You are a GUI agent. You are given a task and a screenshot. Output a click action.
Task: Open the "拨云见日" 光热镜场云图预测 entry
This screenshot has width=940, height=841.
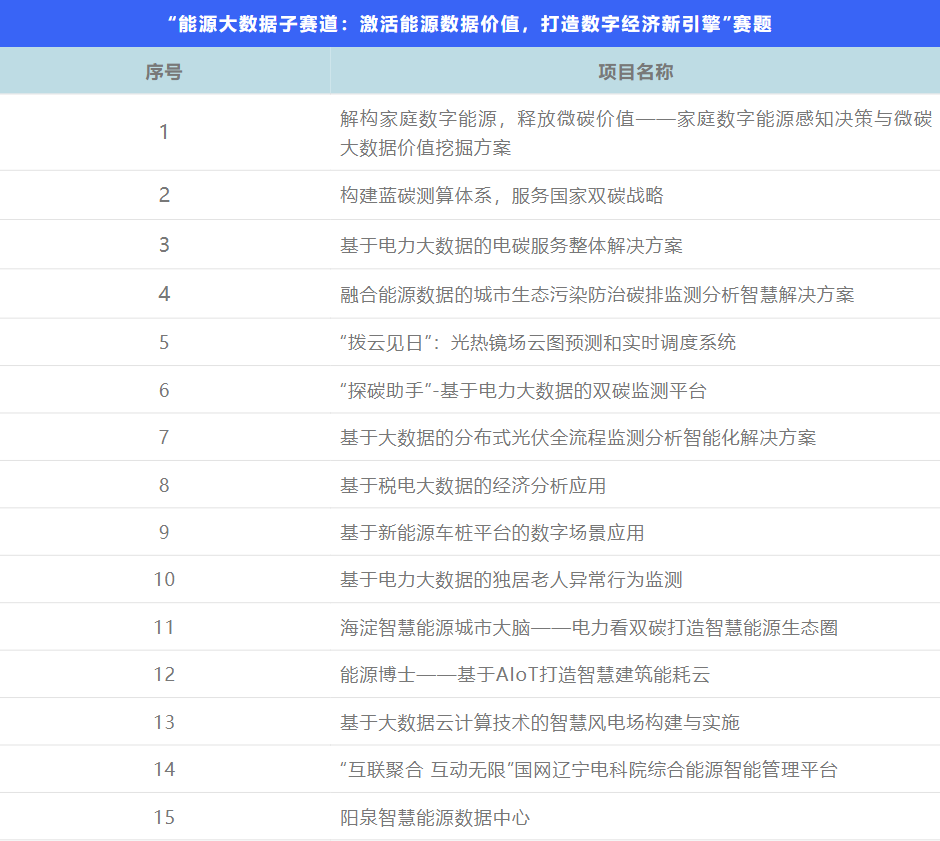click(x=537, y=342)
